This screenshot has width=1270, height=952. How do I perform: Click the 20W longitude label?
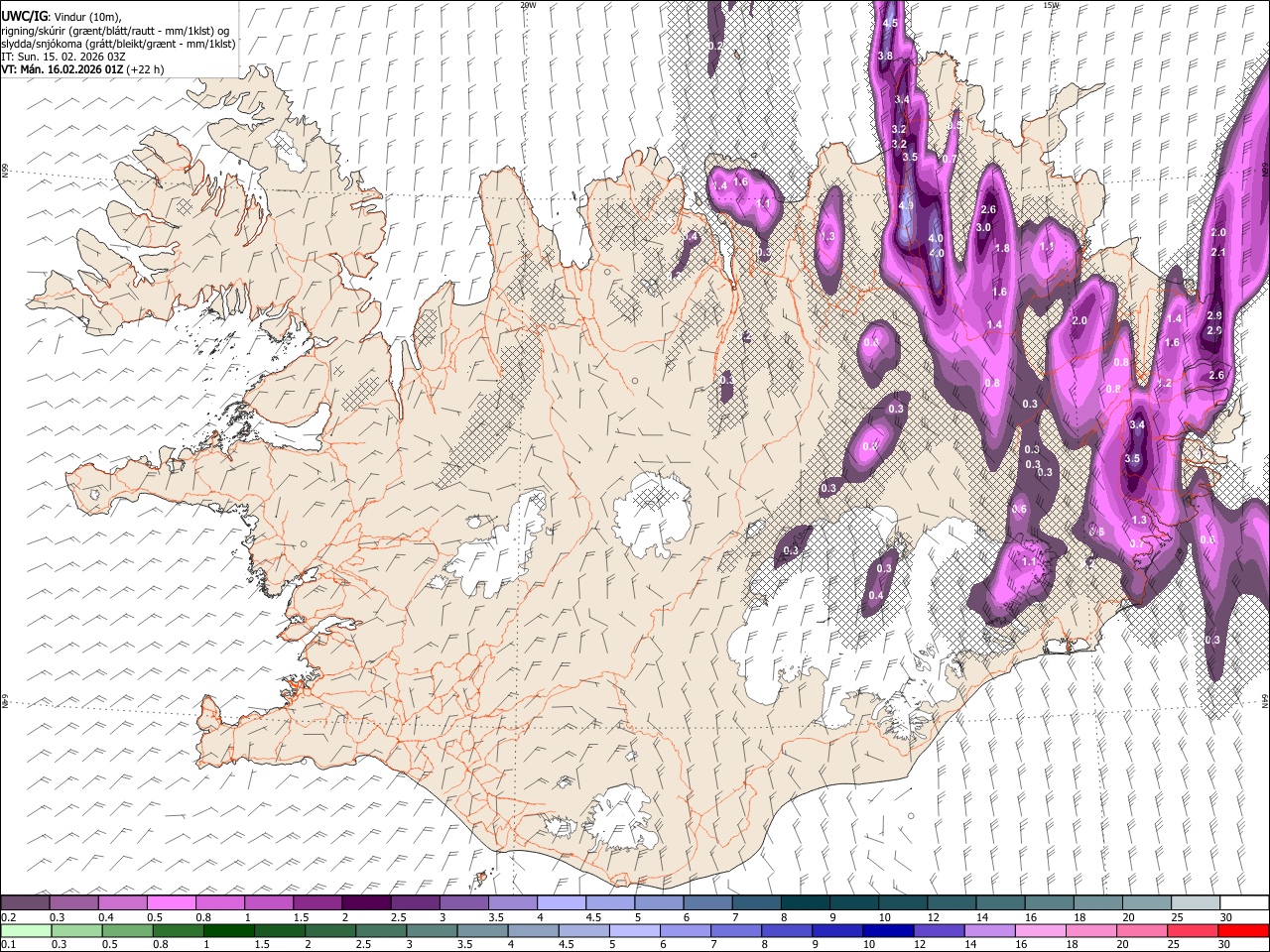pos(528,5)
